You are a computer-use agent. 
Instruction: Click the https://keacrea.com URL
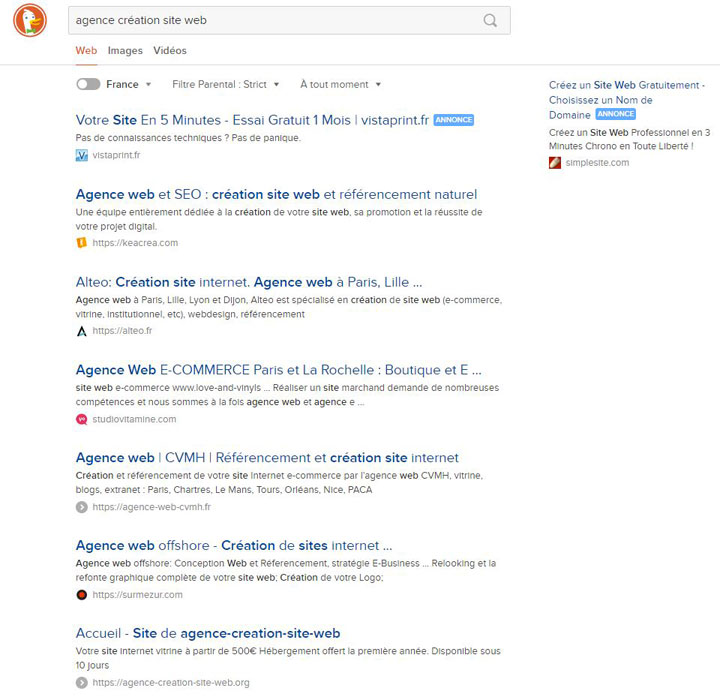coord(135,243)
